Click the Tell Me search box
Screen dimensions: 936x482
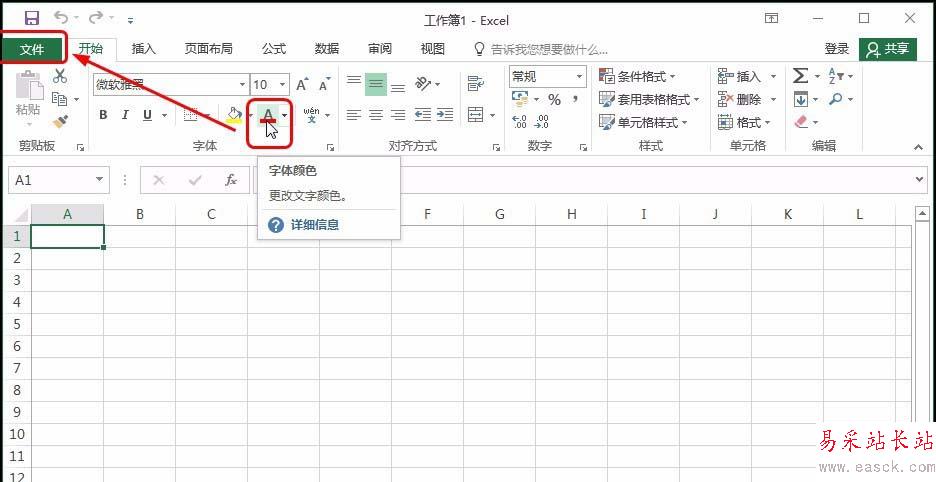(x=541, y=49)
